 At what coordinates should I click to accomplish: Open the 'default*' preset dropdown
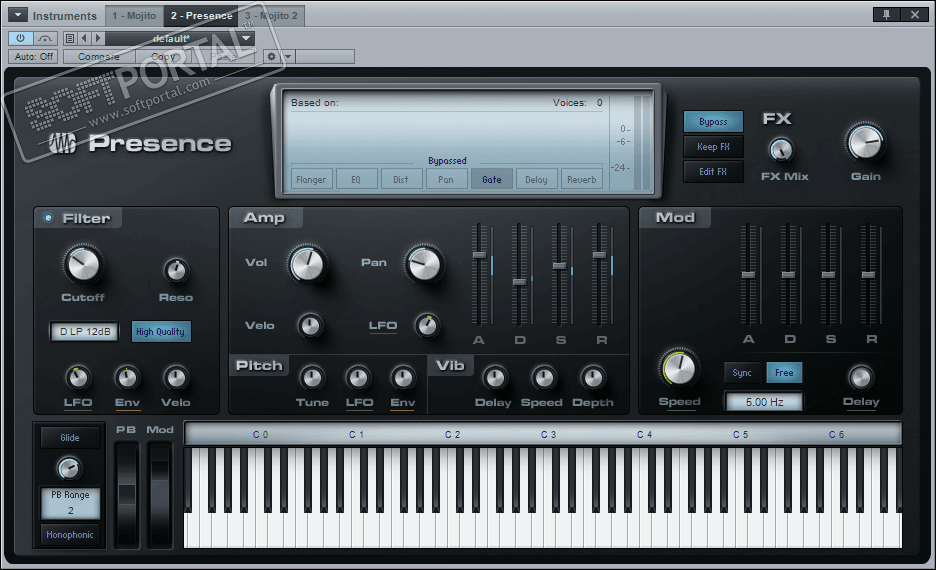(x=180, y=38)
